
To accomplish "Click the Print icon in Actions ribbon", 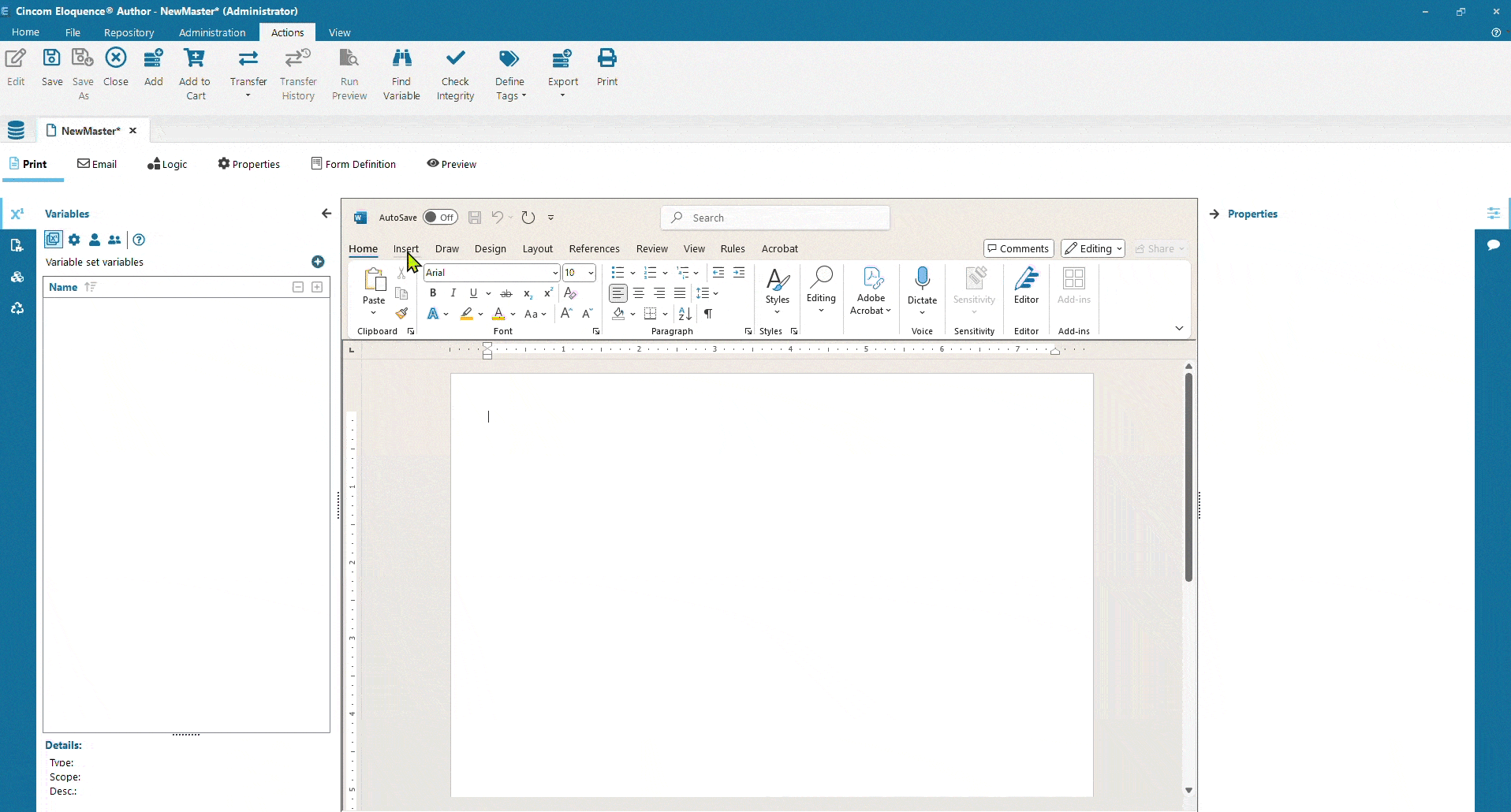I will (607, 59).
